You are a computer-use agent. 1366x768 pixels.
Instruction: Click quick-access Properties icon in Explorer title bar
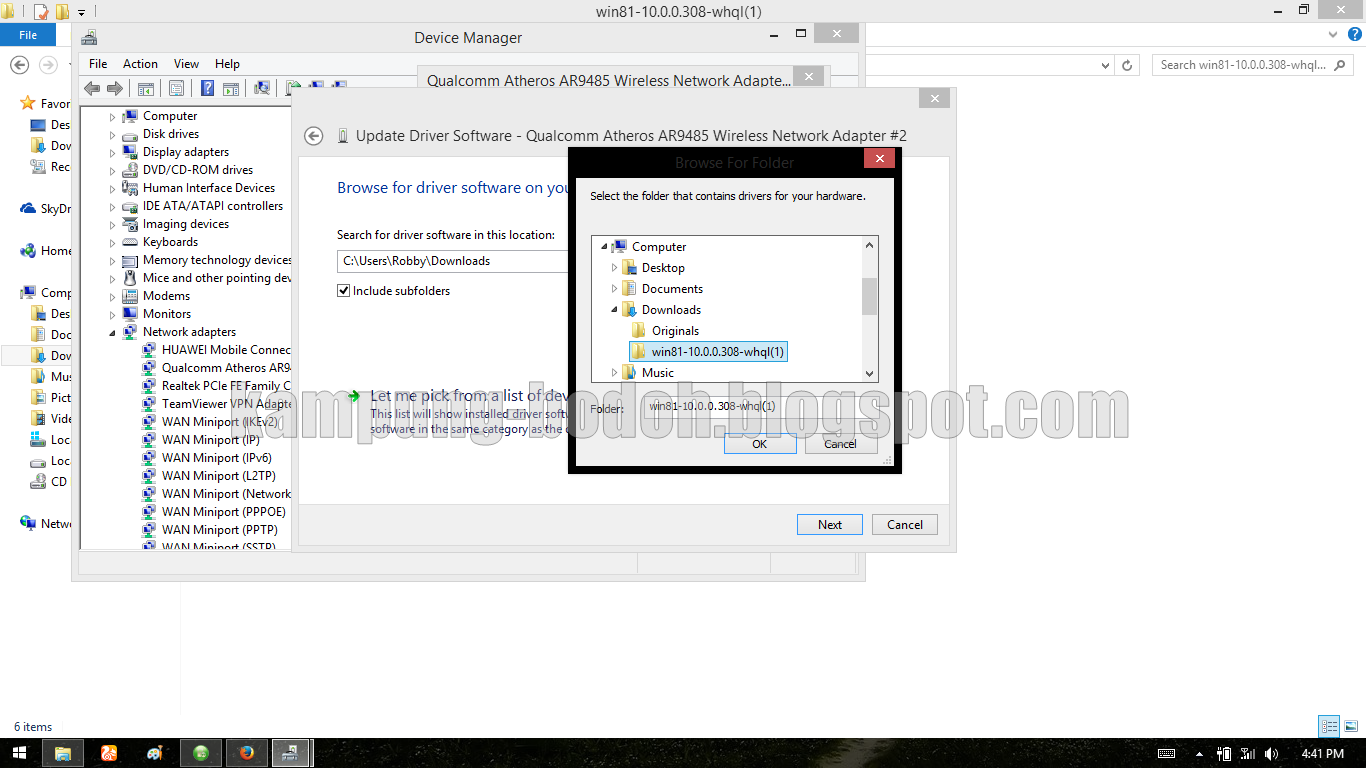[x=41, y=12]
